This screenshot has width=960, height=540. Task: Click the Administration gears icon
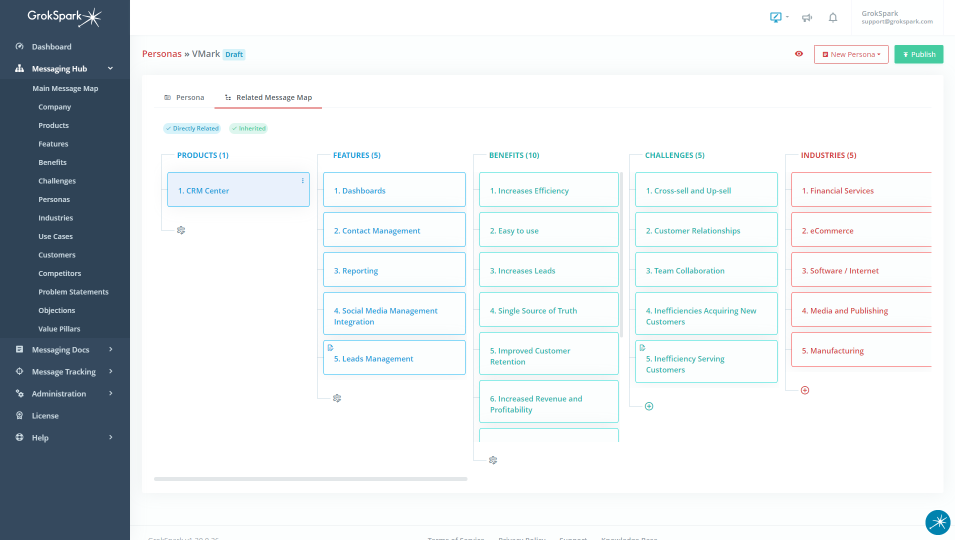[x=20, y=394]
